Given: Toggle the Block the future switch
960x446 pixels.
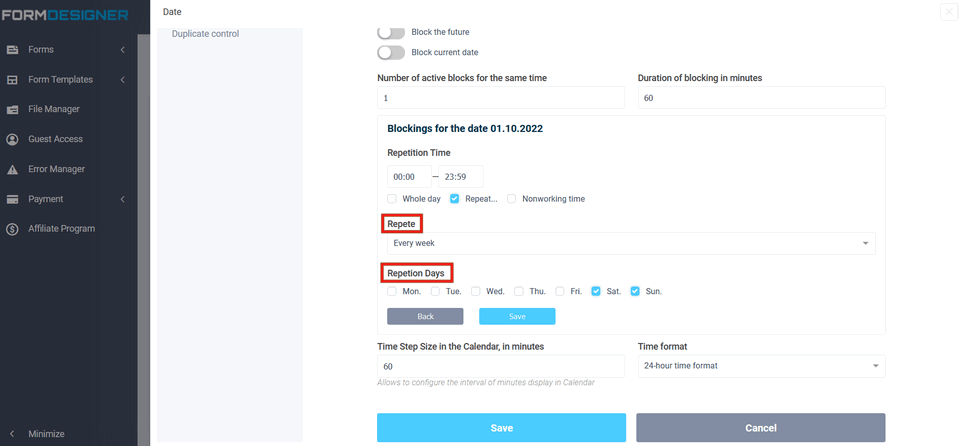Looking at the screenshot, I should click(391, 32).
